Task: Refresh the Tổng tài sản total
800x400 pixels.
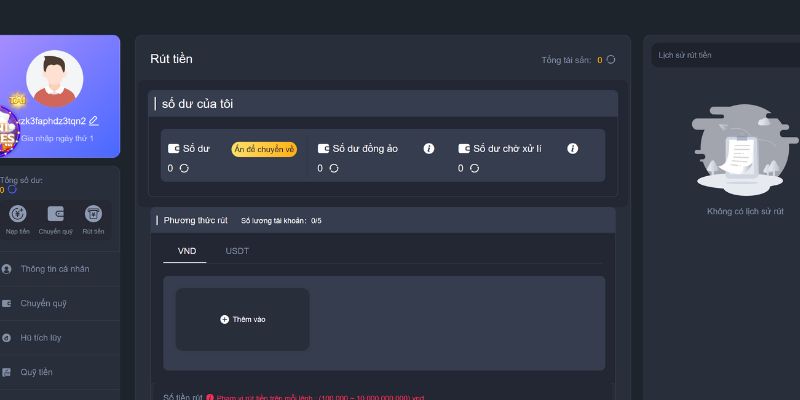Action: 611,60
